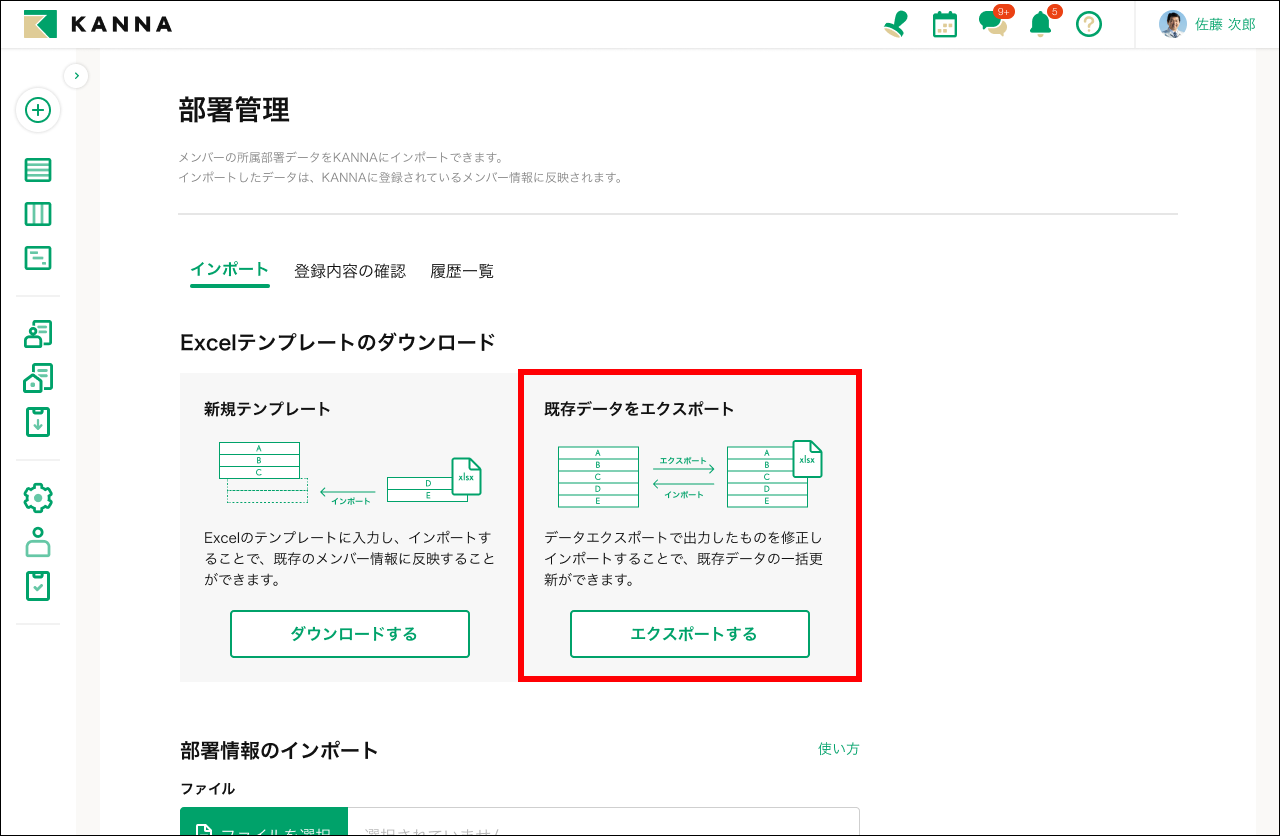Screen dimensions: 1280x836
Task: Open the notifications bell with 5 alerts
Action: 1040,24
